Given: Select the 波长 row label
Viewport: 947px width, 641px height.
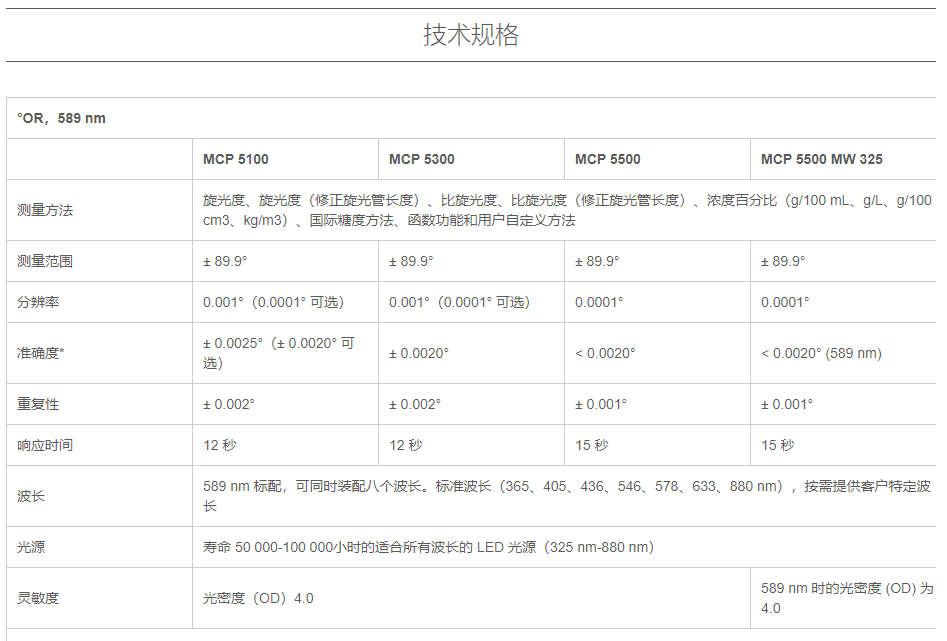Looking at the screenshot, I should coord(31,496).
